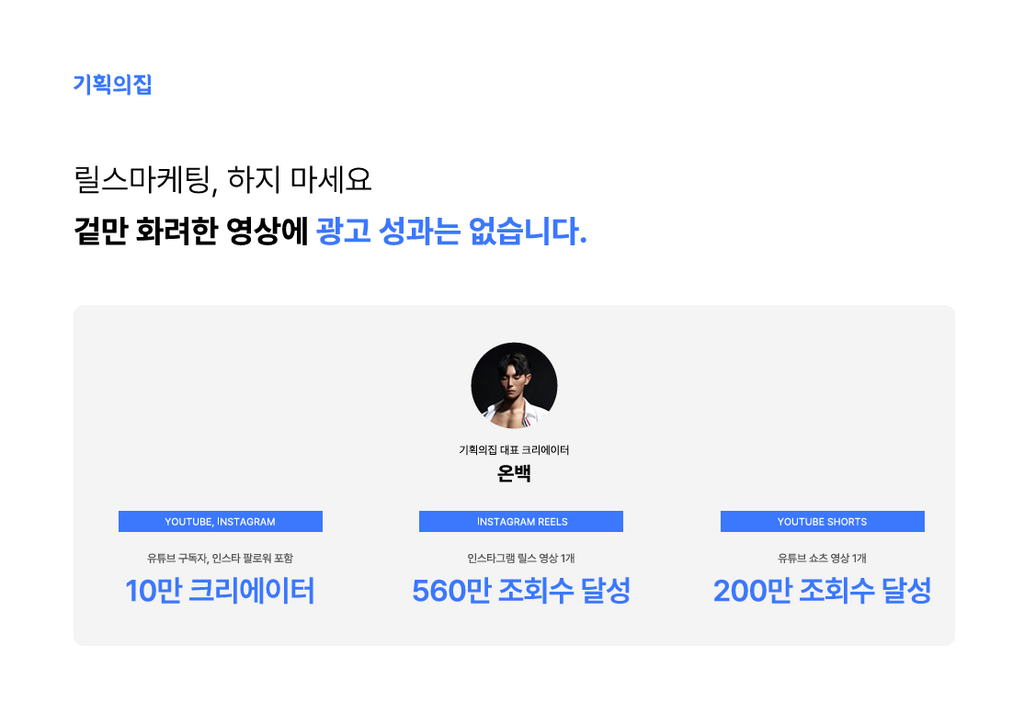The width and height of the screenshot is (1024, 724).
Task: Click the 기획의집 logo text
Action: tap(112, 84)
